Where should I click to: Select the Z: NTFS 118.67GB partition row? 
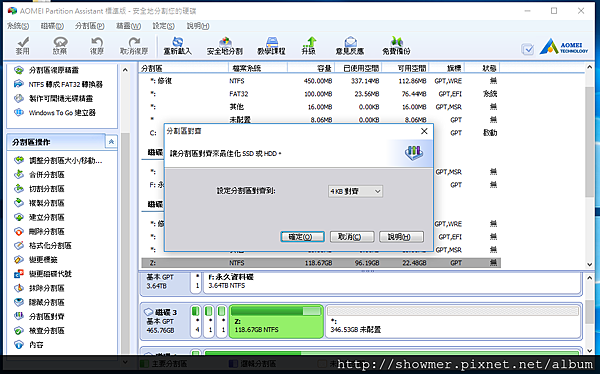tap(321, 263)
